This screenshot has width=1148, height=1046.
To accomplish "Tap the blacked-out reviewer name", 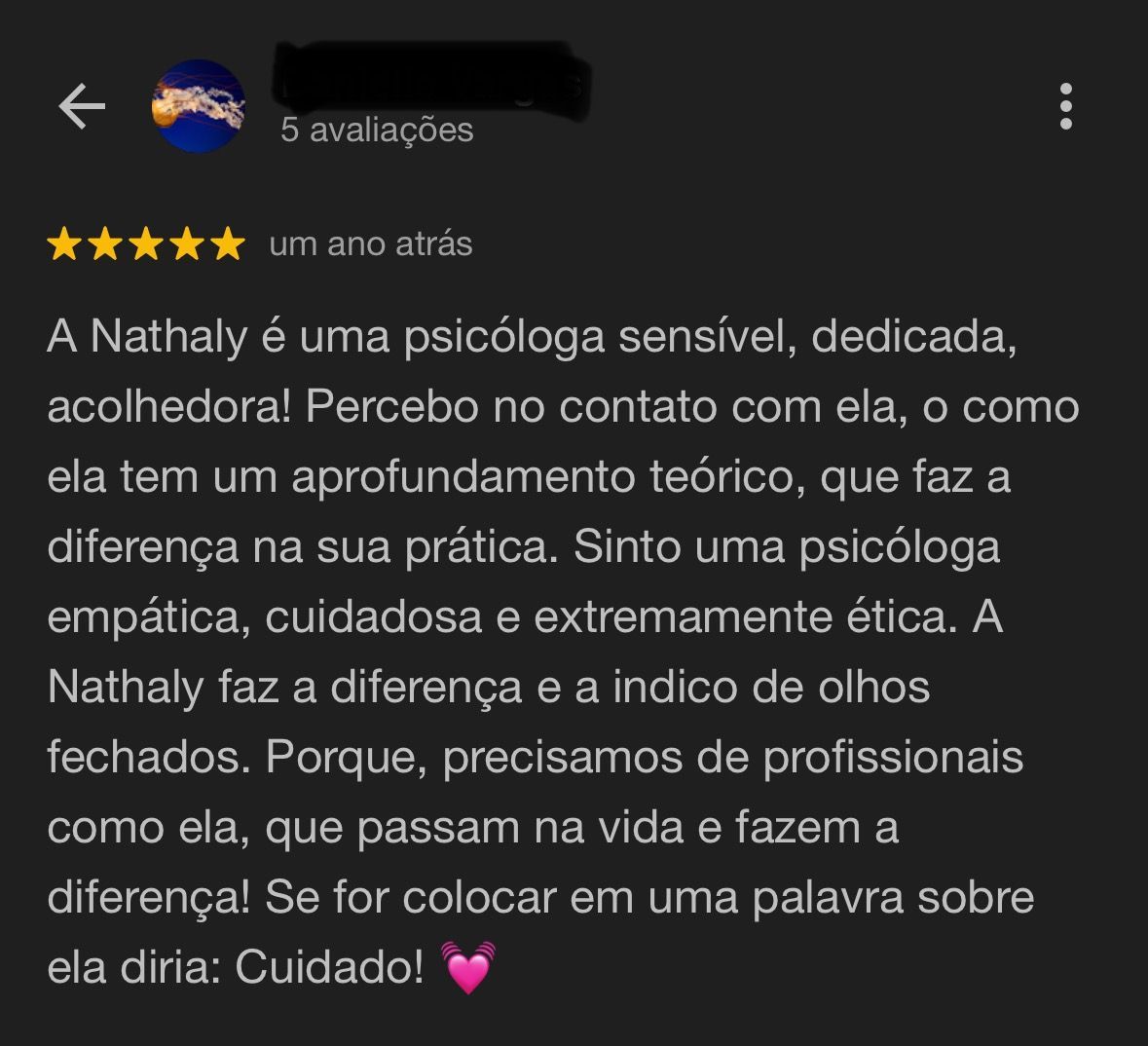I will [x=432, y=81].
